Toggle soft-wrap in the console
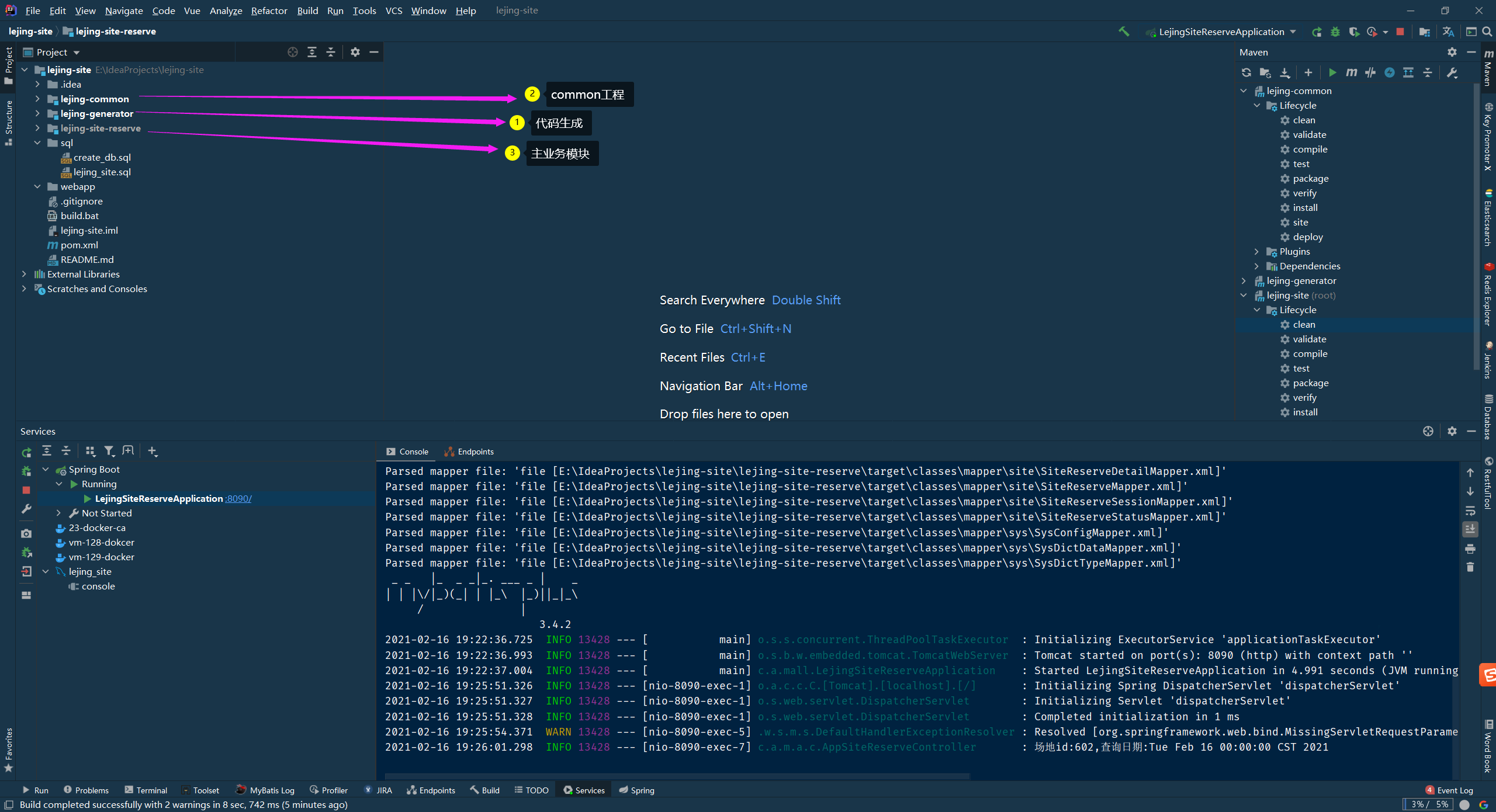The width and height of the screenshot is (1496, 812). (1470, 511)
